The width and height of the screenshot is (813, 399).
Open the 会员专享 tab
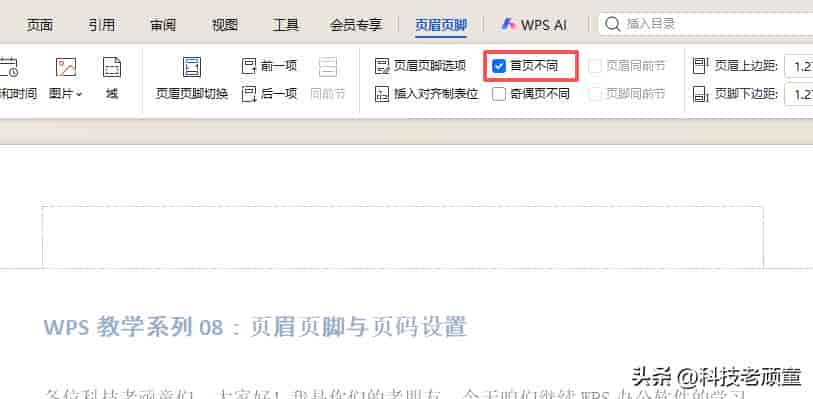(x=356, y=24)
